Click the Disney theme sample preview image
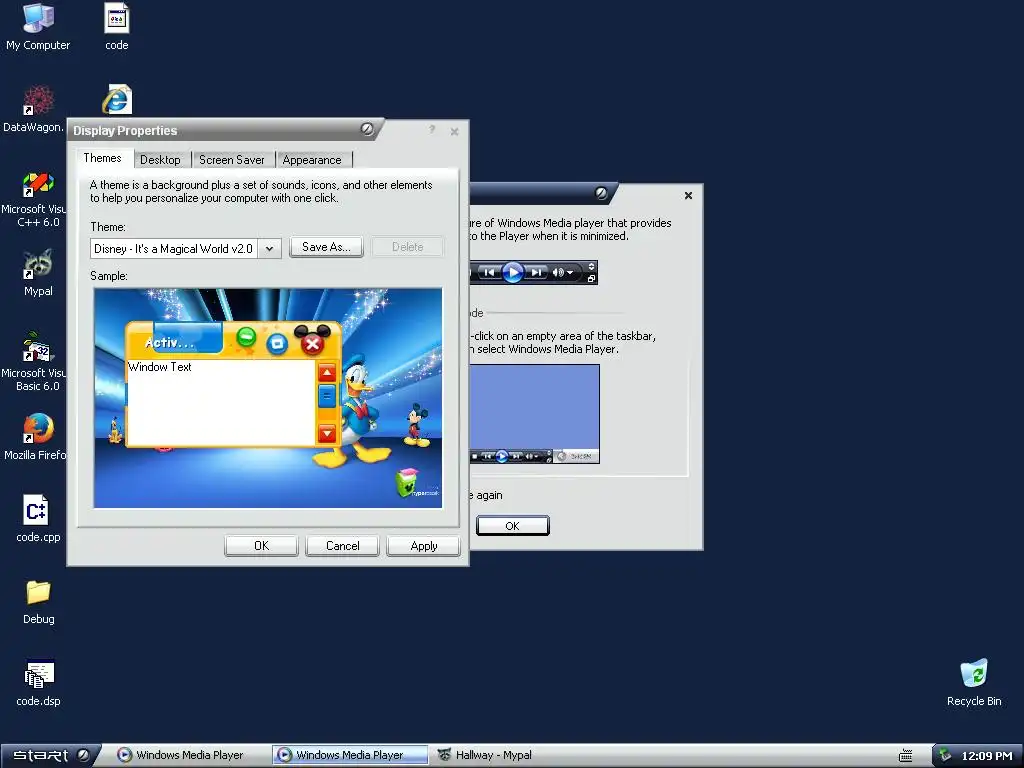1024x768 pixels. pyautogui.click(x=268, y=398)
